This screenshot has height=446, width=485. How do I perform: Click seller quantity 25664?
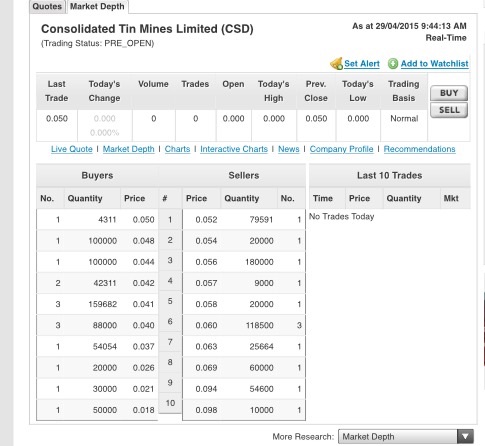(x=261, y=346)
